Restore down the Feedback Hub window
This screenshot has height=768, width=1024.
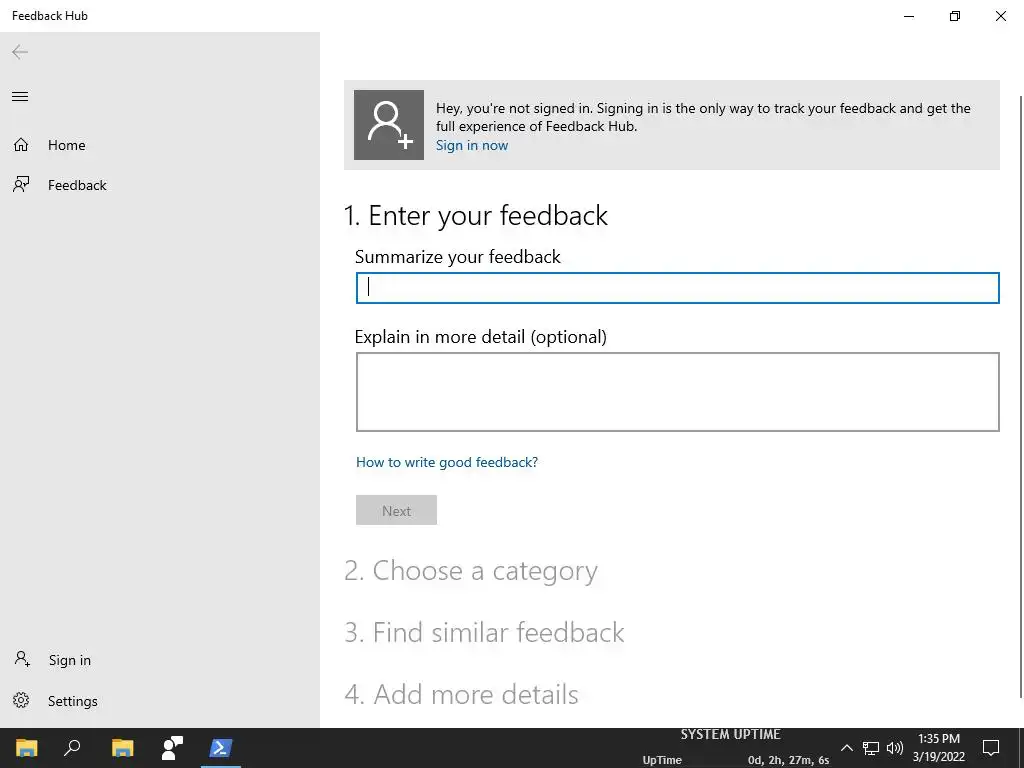click(x=955, y=16)
